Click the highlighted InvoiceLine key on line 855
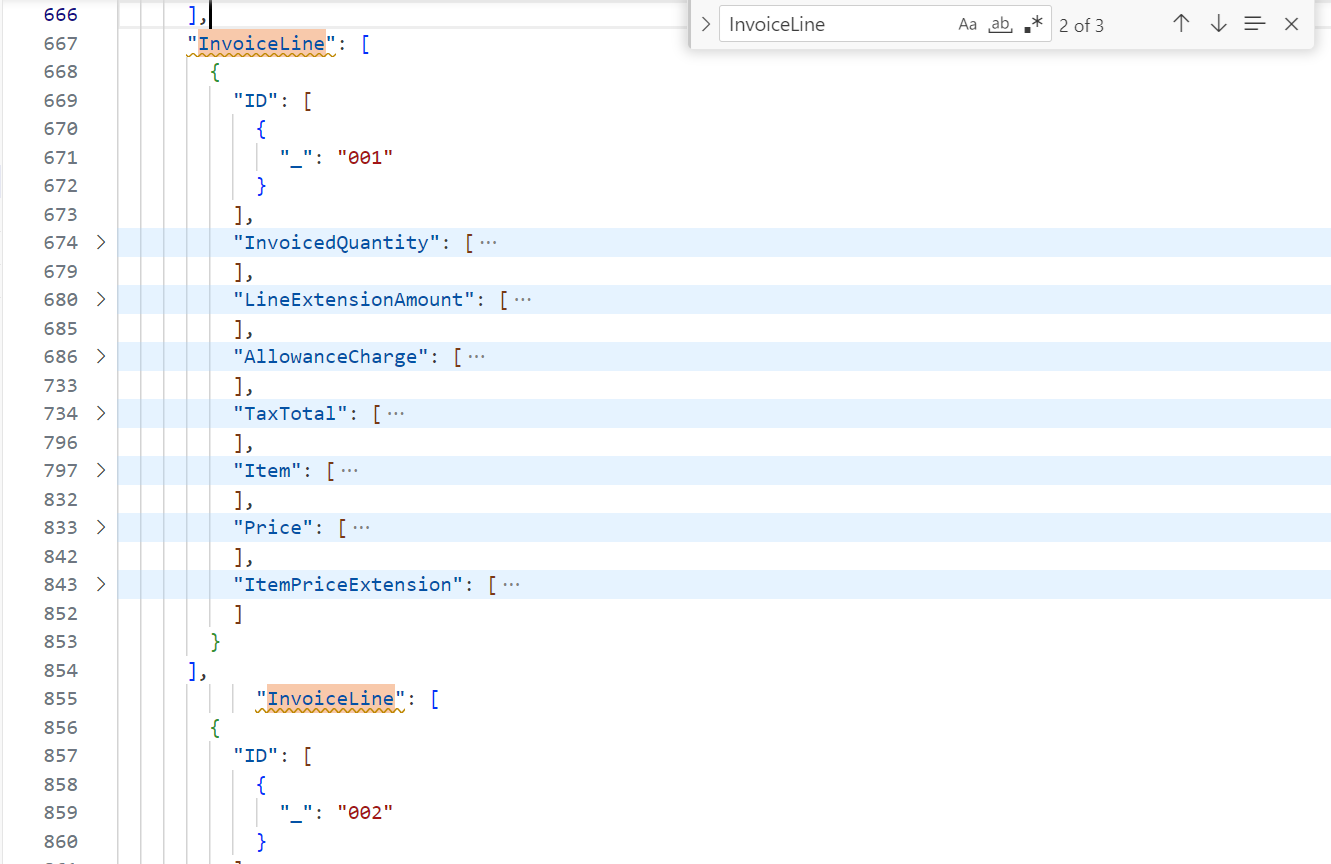The height and width of the screenshot is (864, 1331). [x=331, y=698]
